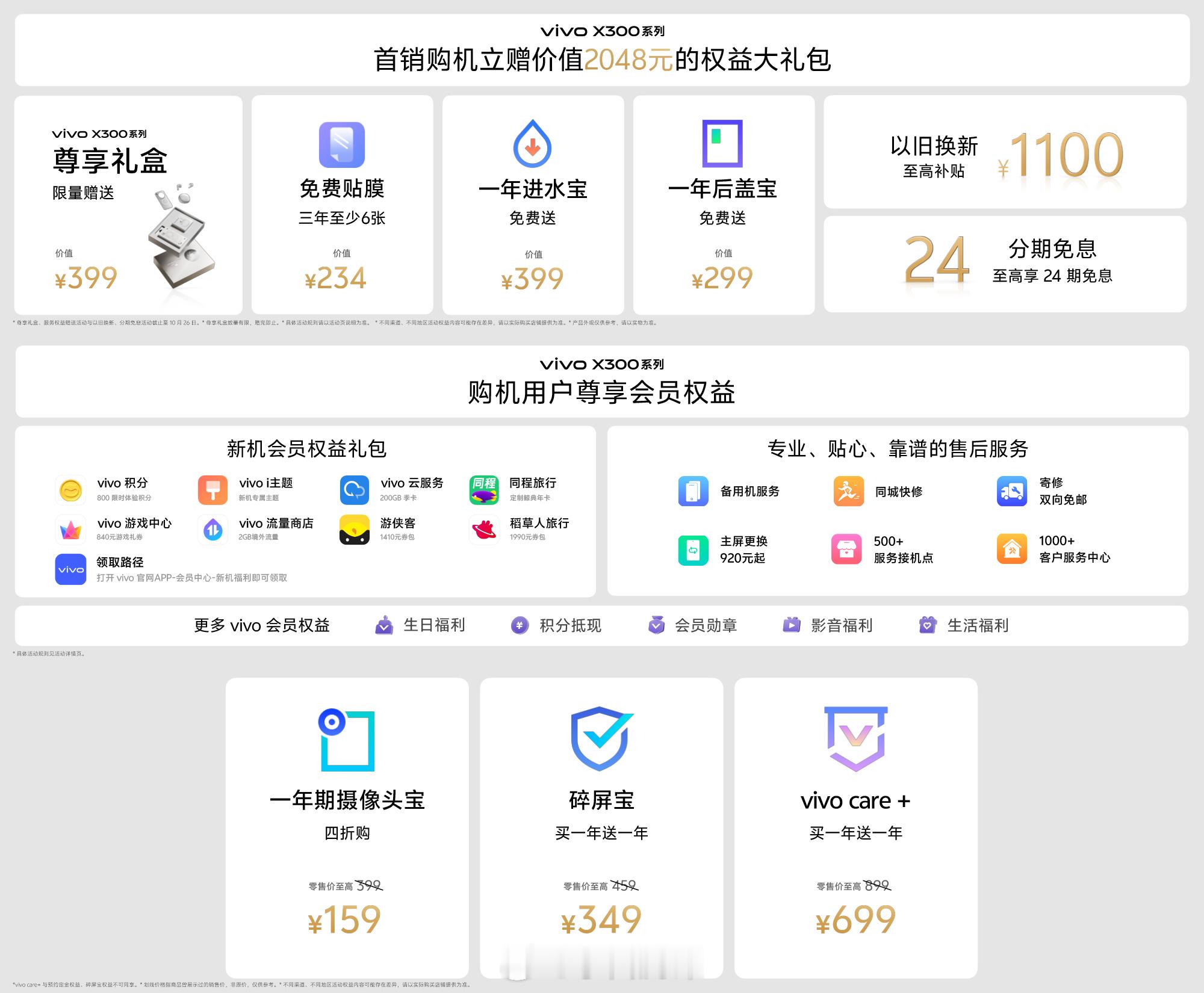Click the camera protection plan icon

347,740
